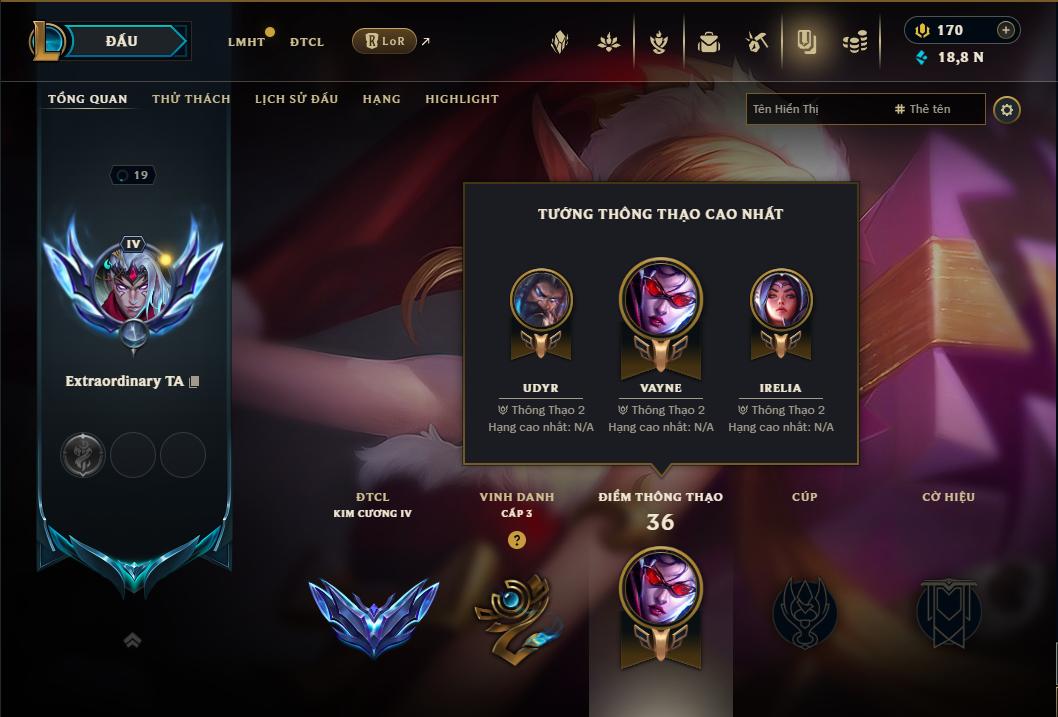Viewport: 1058px width, 717px height.
Task: Go to the Highlight tab
Action: pos(462,99)
